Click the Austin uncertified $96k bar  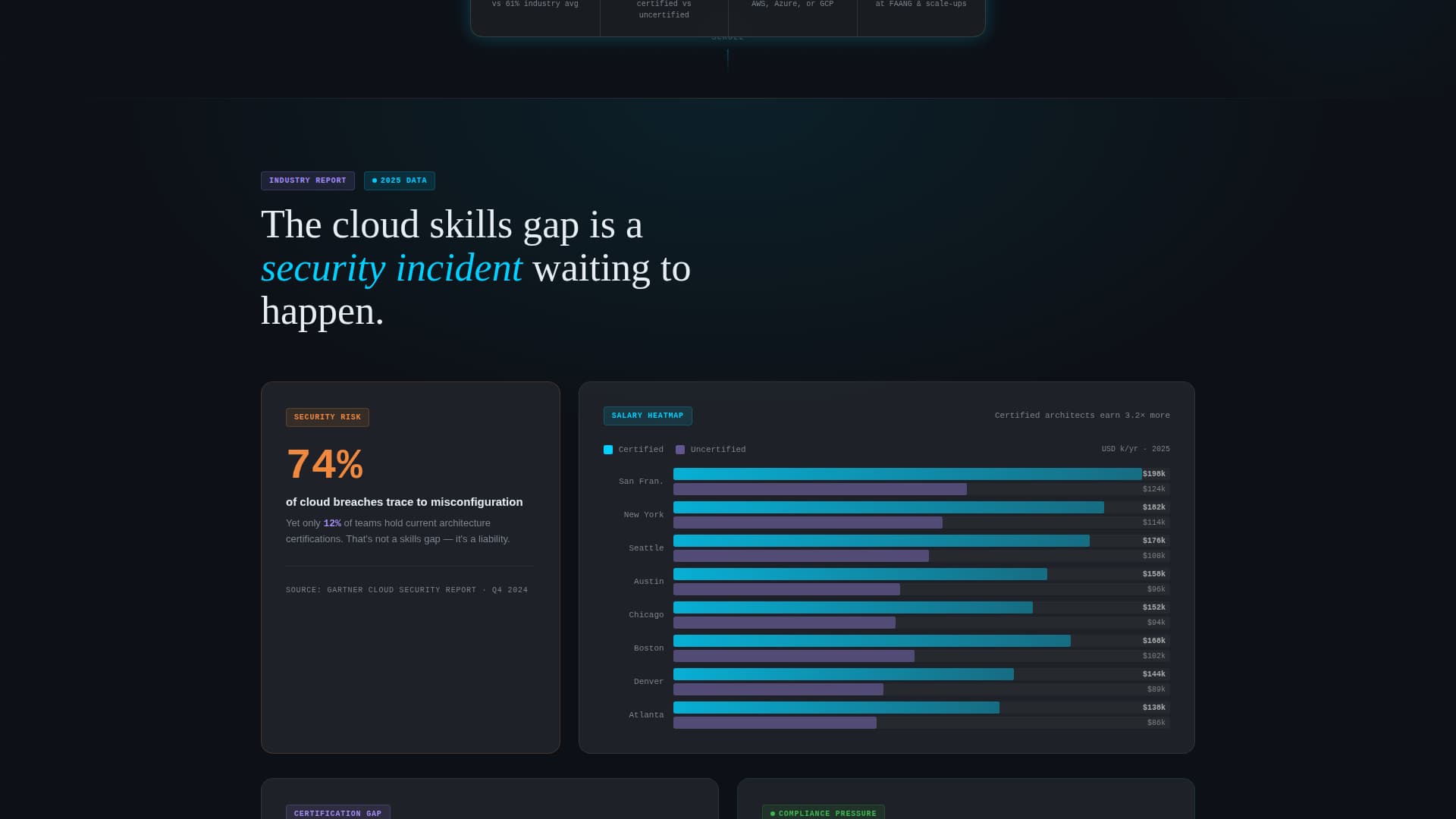point(786,589)
